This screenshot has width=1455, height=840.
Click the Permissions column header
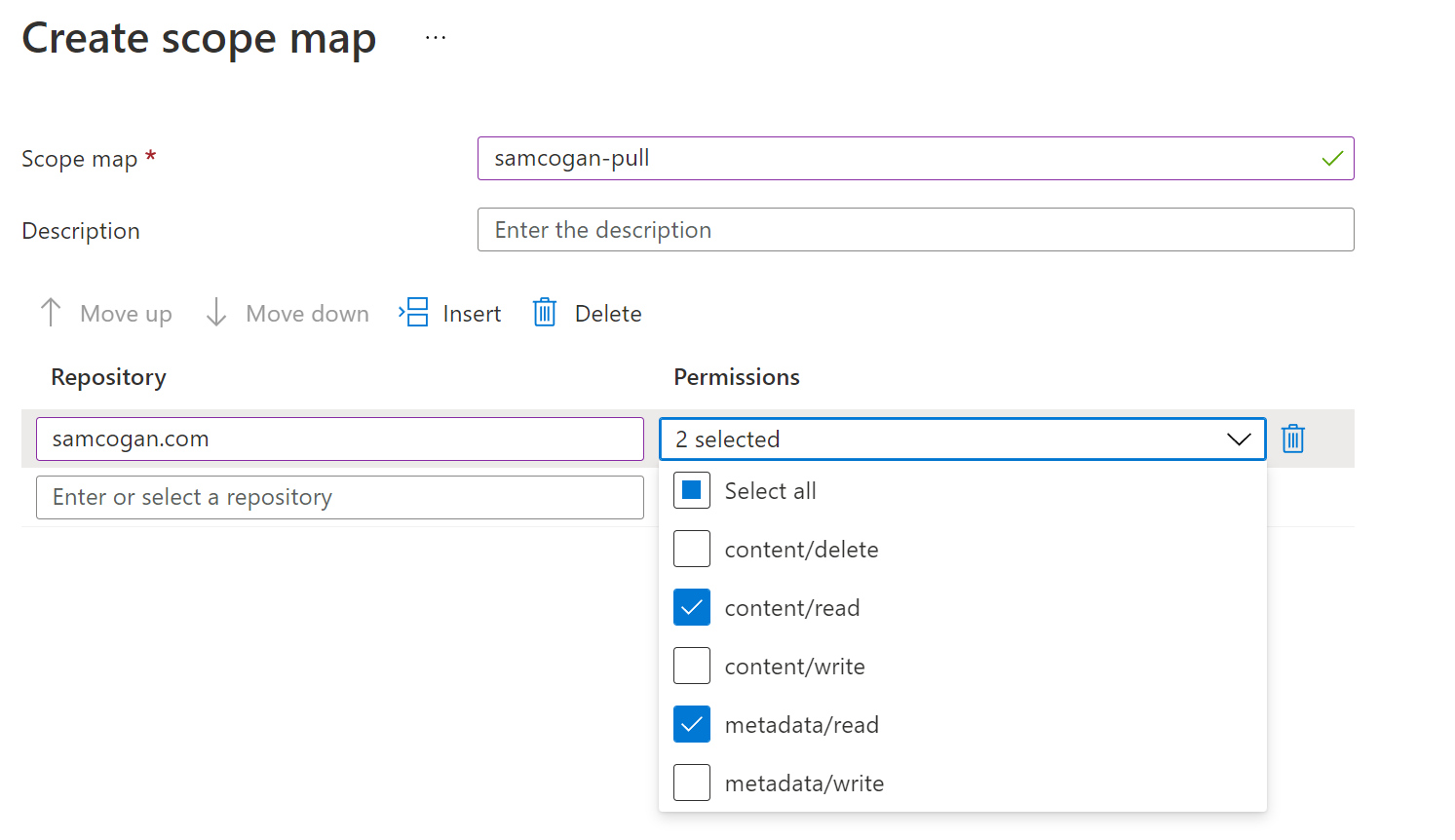(x=737, y=377)
